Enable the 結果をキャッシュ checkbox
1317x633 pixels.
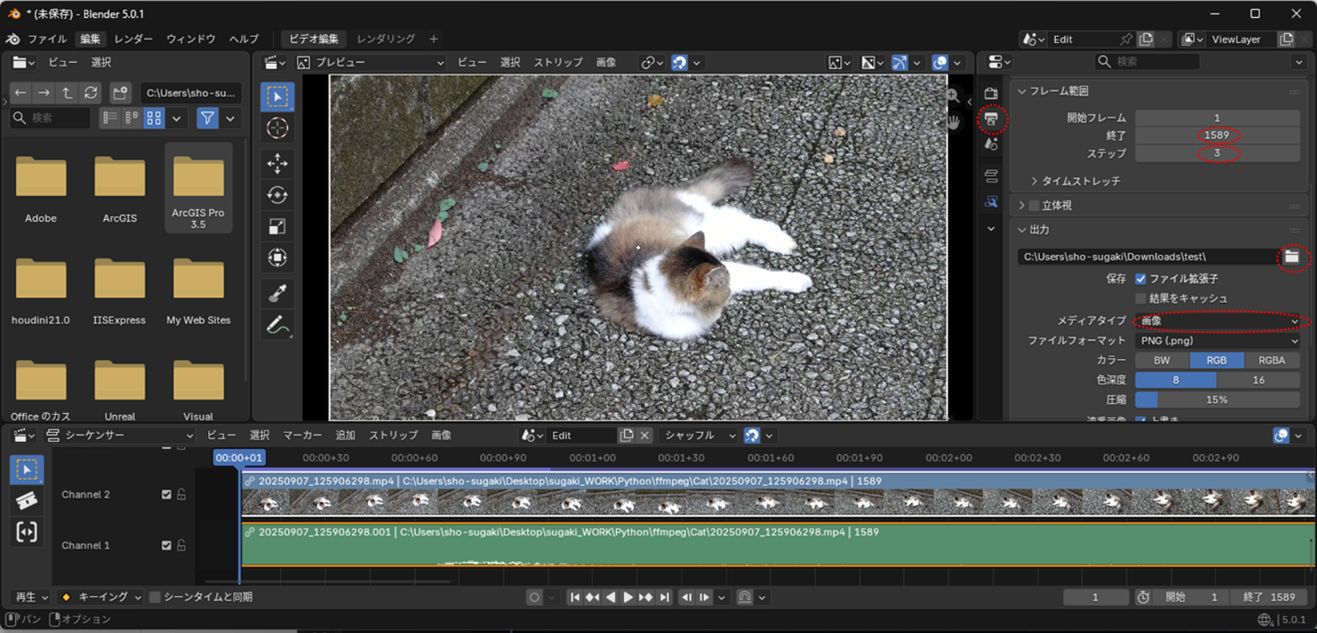[1140, 299]
